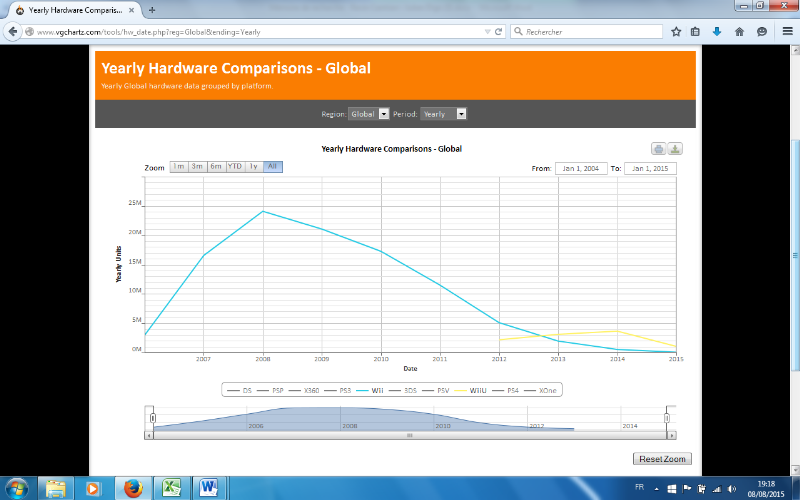Go back with browser back arrow
This screenshot has height=500, width=800.
click(x=12, y=32)
